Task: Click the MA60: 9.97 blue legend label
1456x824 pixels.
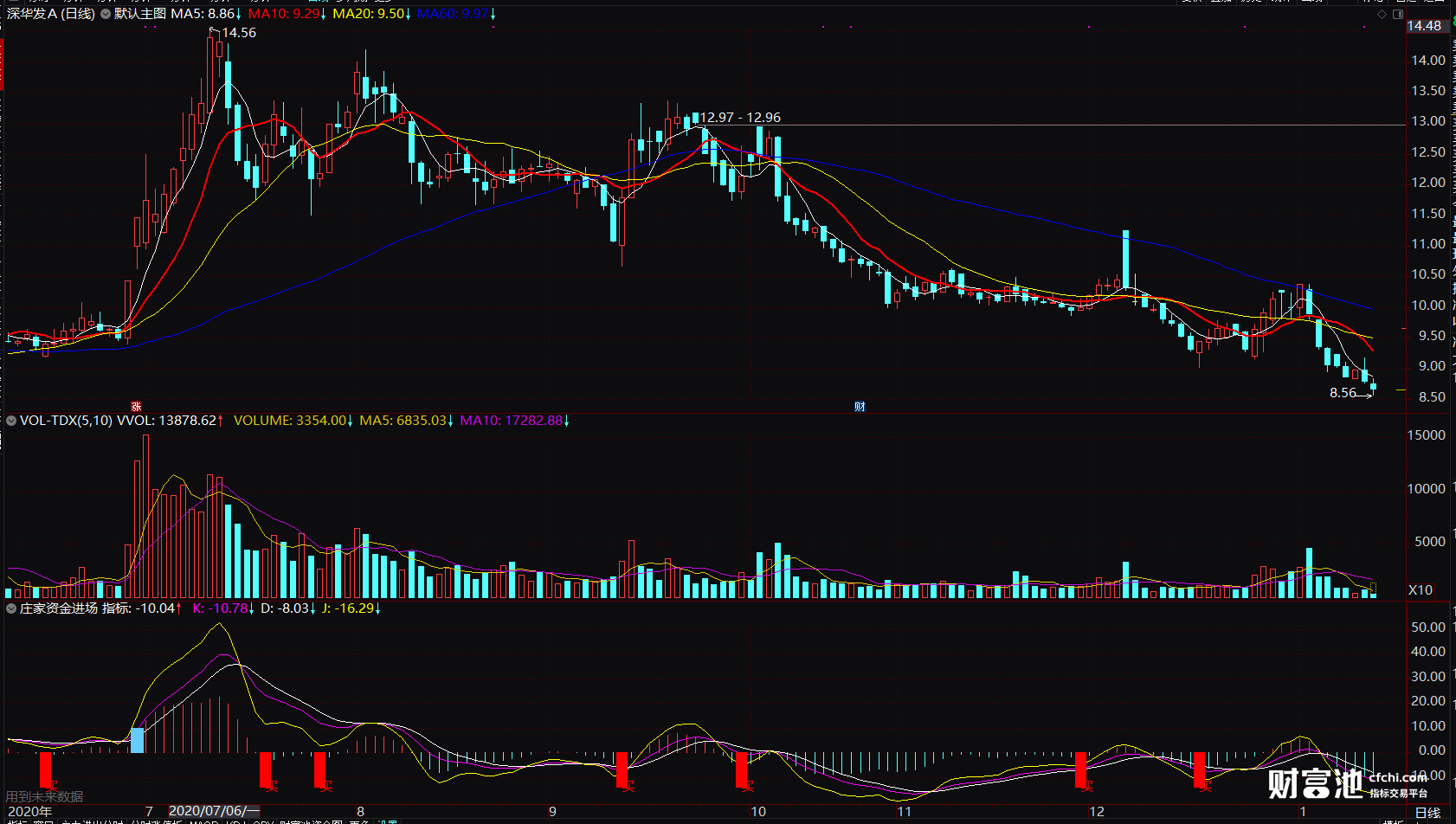Action: [453, 14]
